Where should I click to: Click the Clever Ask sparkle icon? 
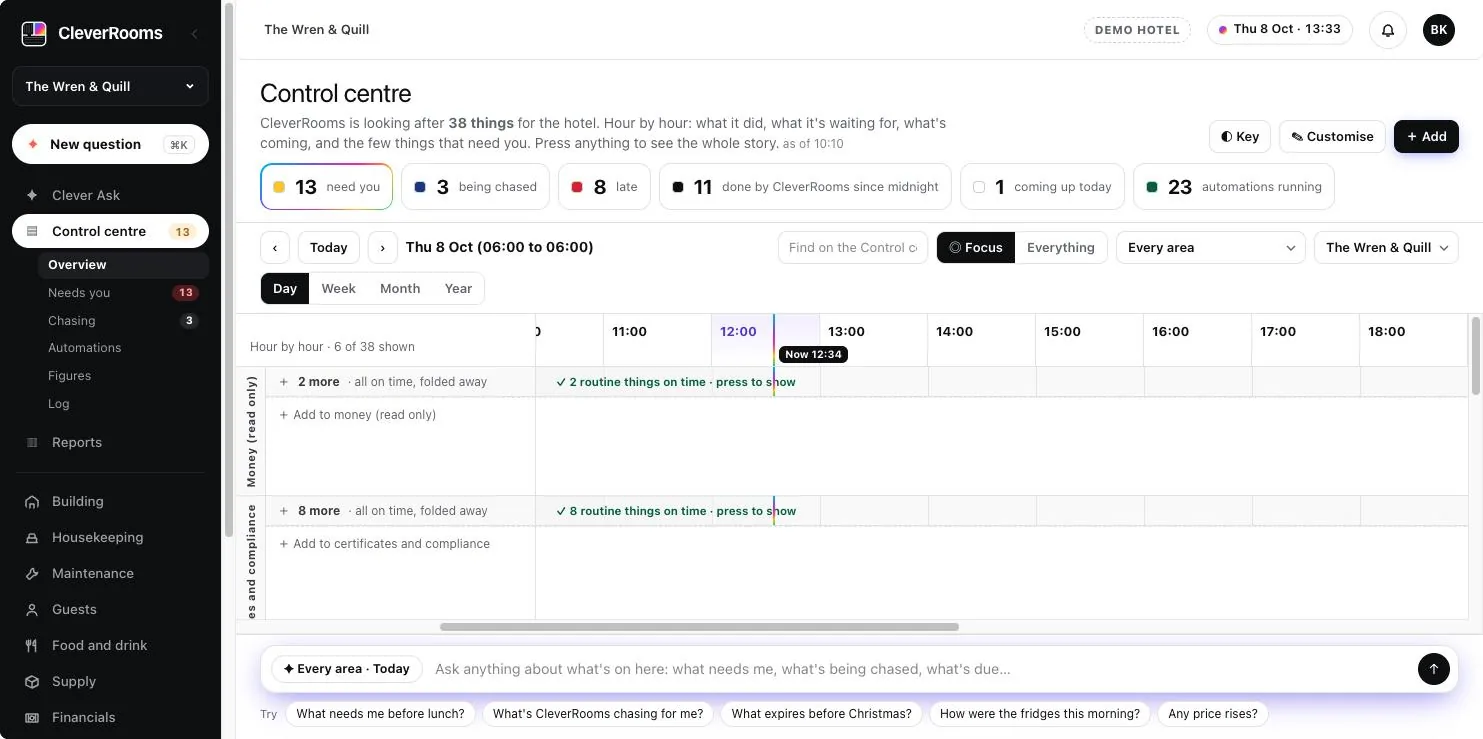pyautogui.click(x=32, y=195)
